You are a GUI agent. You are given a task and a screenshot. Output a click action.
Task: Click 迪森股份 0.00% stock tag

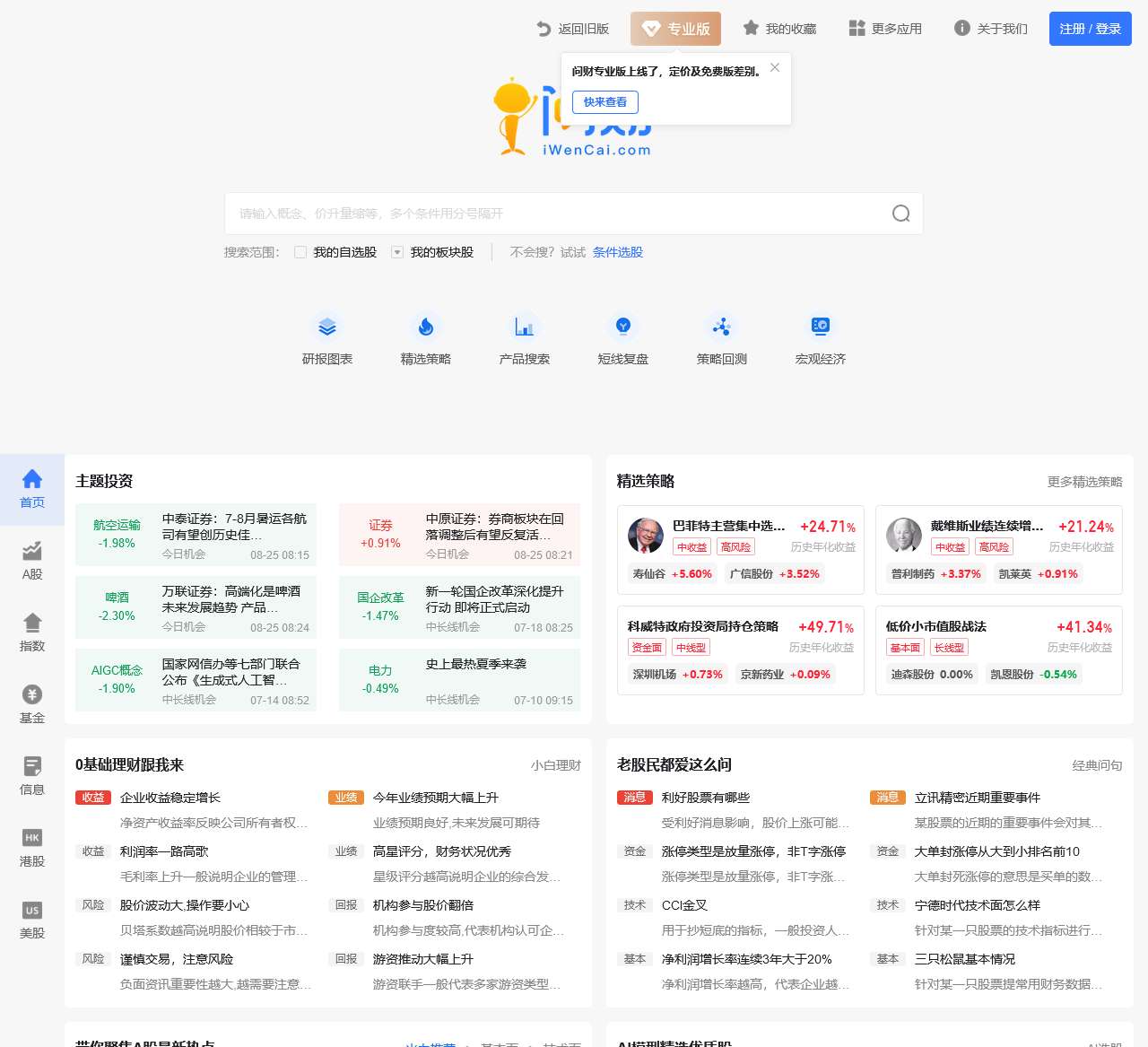tap(932, 675)
